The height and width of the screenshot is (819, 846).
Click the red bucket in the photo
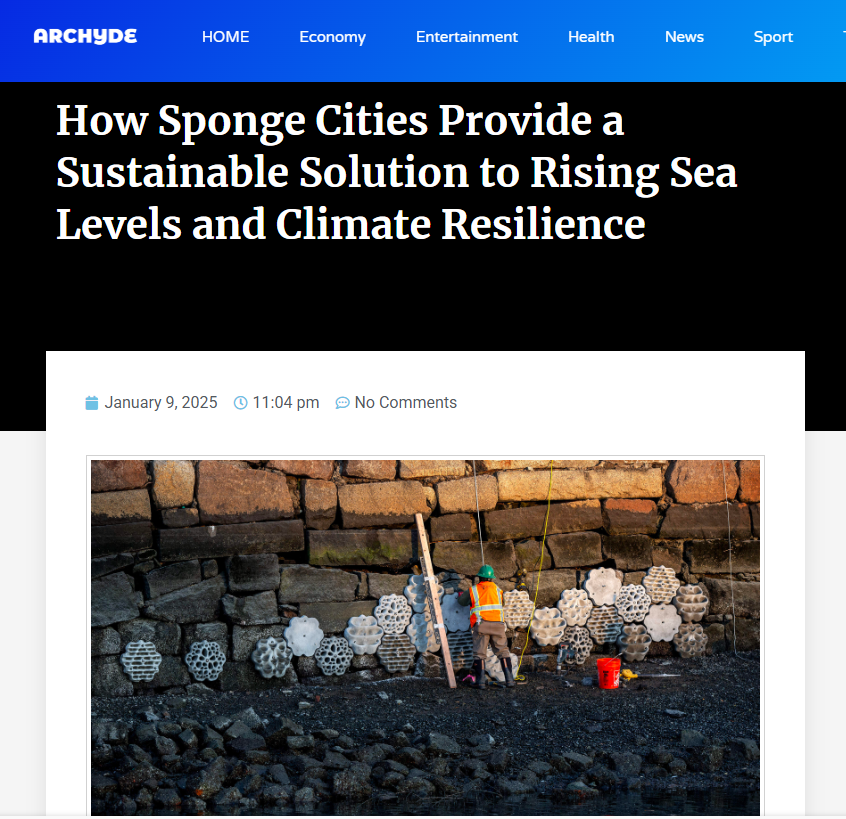[x=608, y=672]
